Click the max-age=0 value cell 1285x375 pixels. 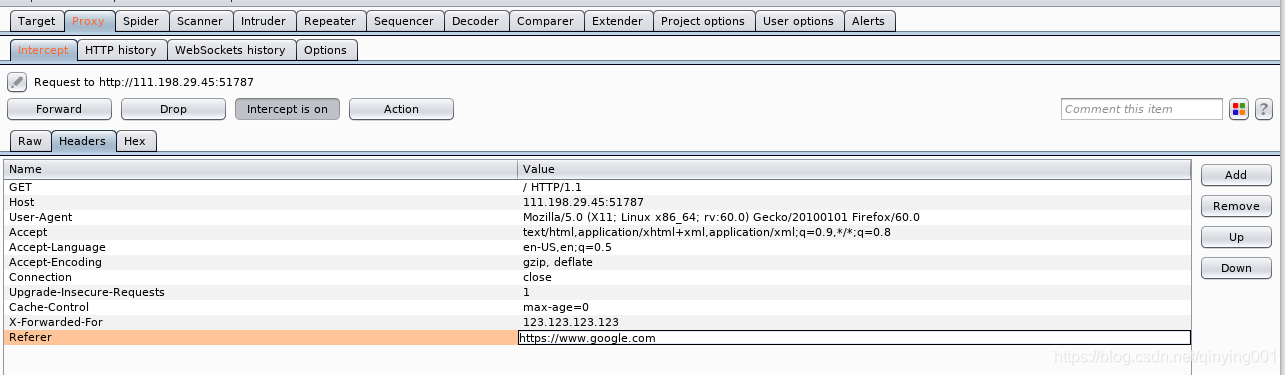click(556, 307)
